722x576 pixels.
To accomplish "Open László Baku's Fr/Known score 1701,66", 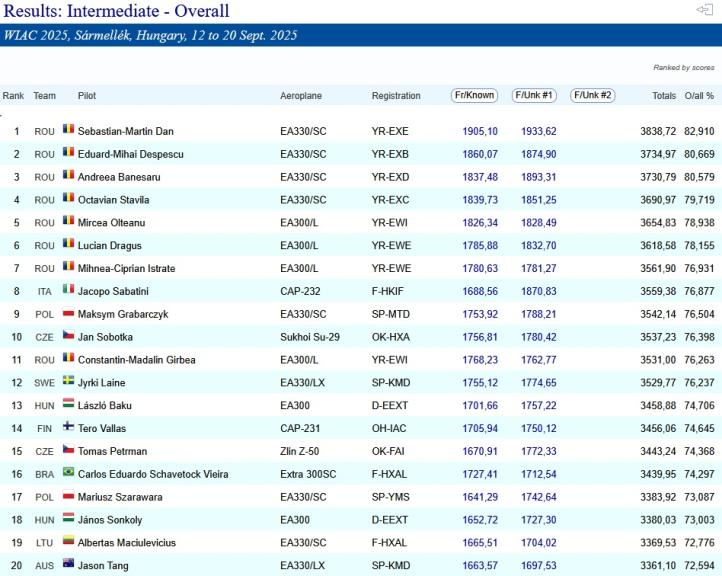I will 479,405.
